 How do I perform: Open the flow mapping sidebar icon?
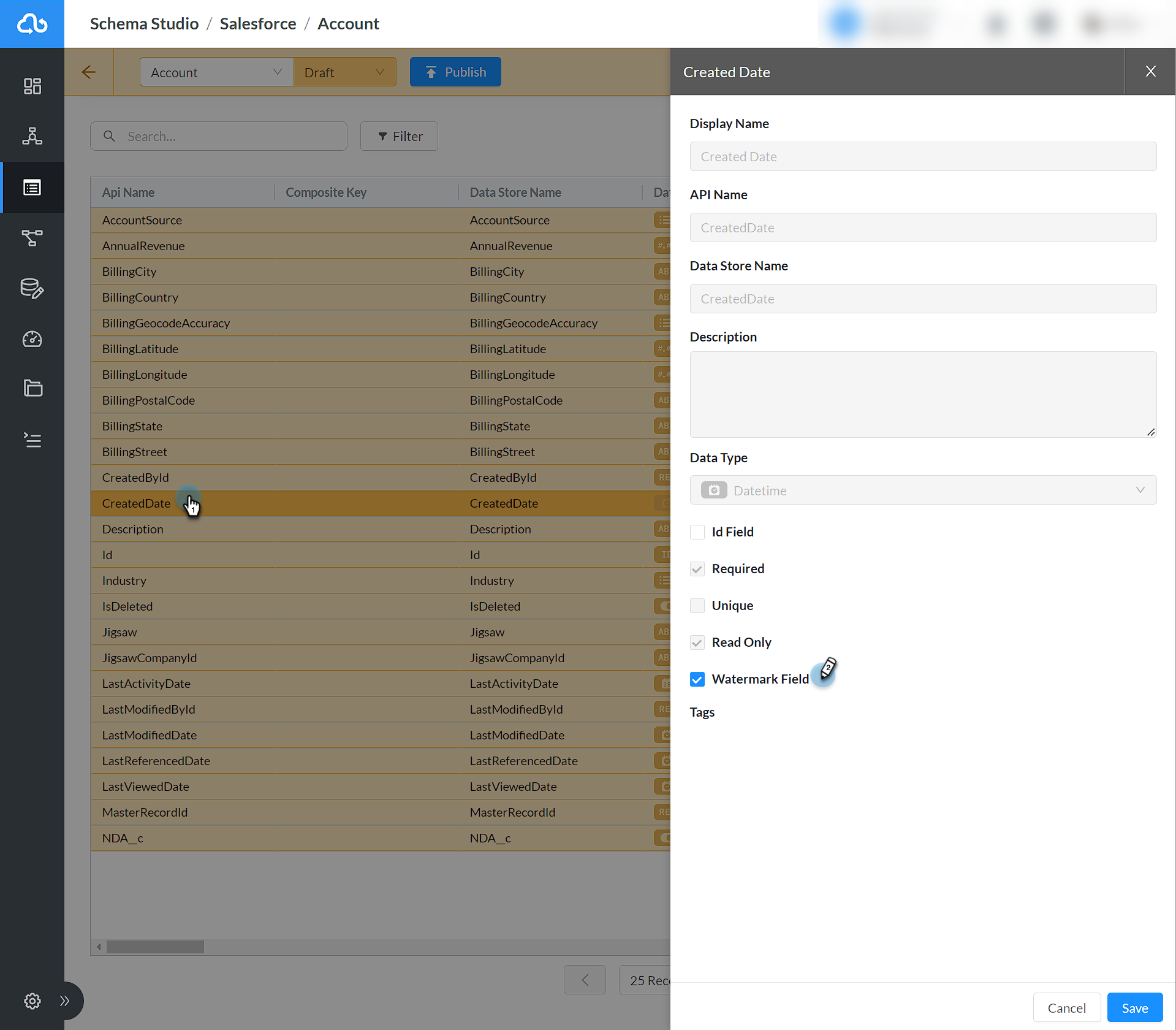(32, 238)
